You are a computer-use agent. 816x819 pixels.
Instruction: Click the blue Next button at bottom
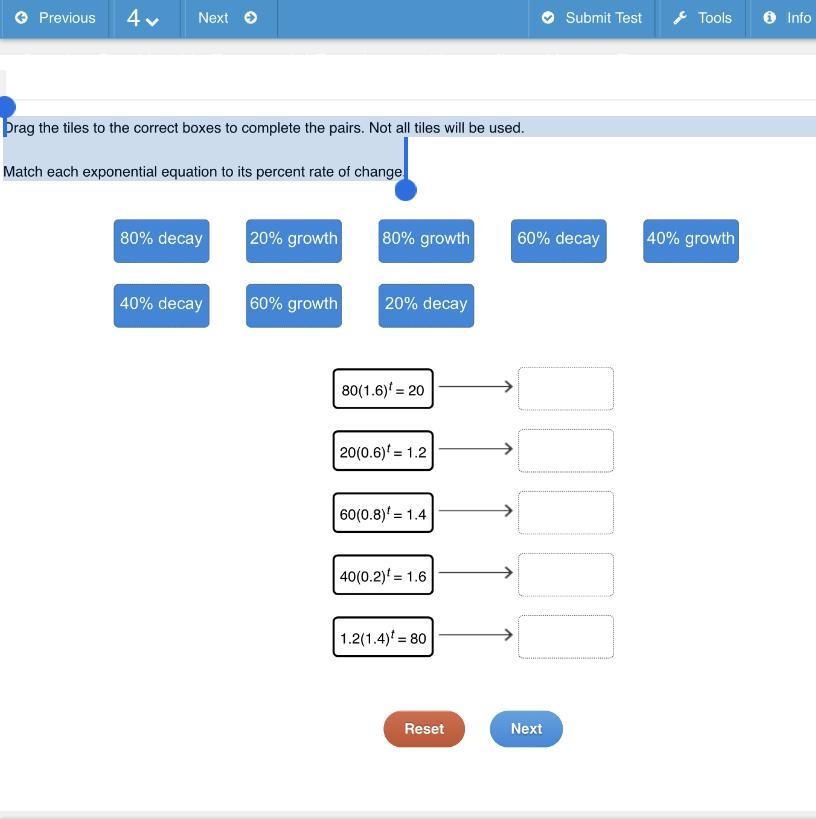(526, 729)
